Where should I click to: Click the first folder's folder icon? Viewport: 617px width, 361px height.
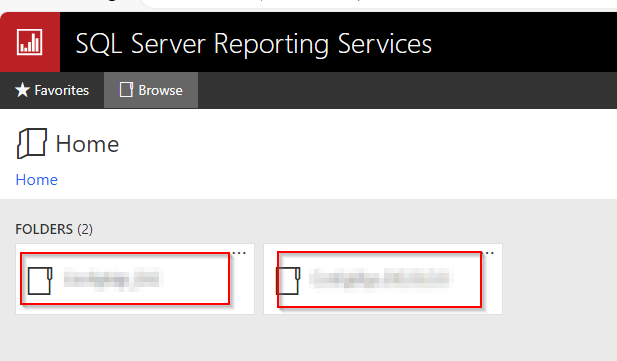click(x=40, y=281)
